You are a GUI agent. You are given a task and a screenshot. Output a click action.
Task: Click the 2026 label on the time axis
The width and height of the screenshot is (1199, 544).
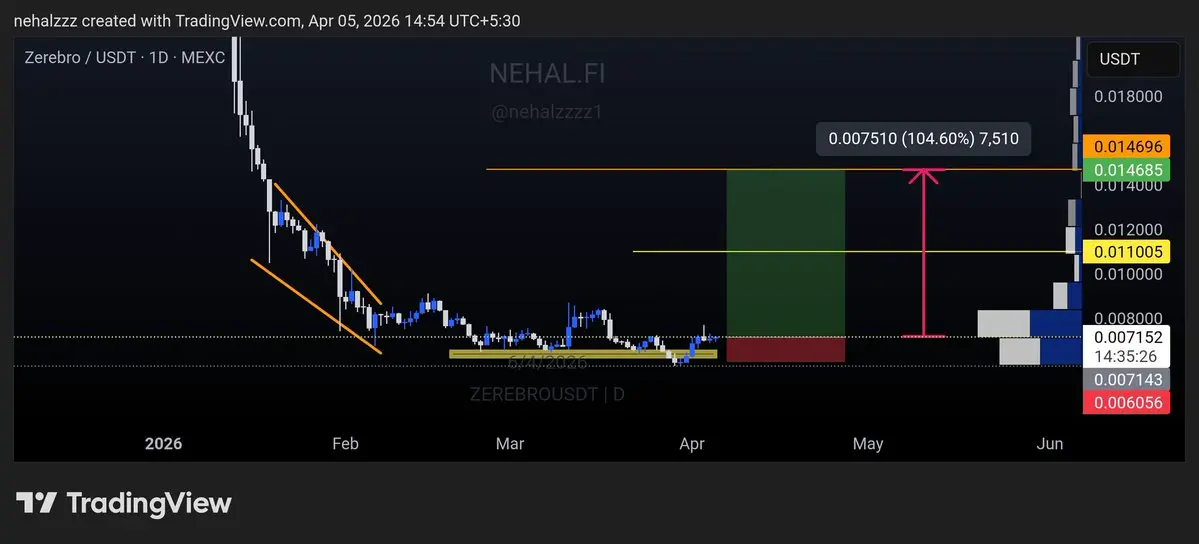pos(163,444)
